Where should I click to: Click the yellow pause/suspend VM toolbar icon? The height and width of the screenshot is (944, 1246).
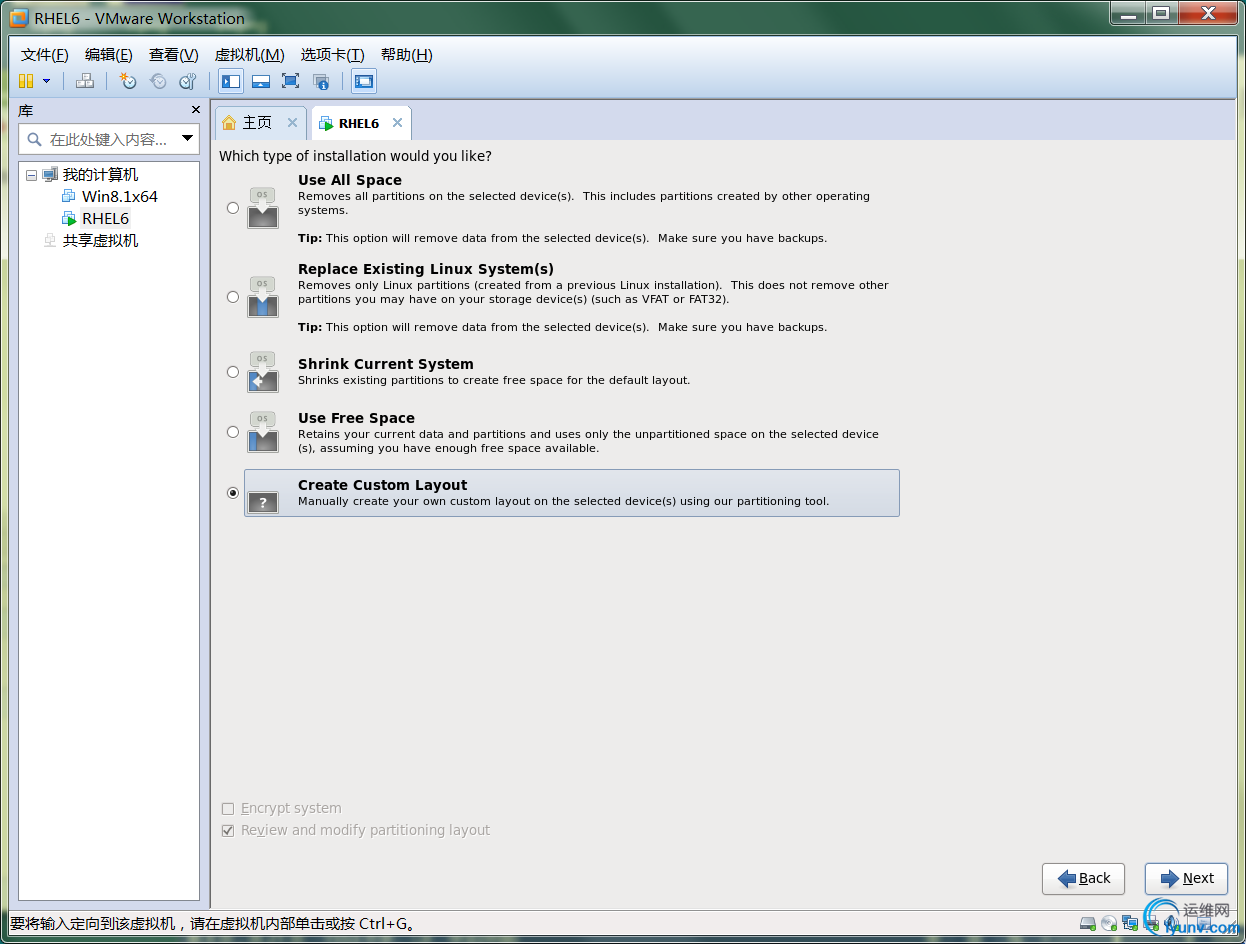26,81
